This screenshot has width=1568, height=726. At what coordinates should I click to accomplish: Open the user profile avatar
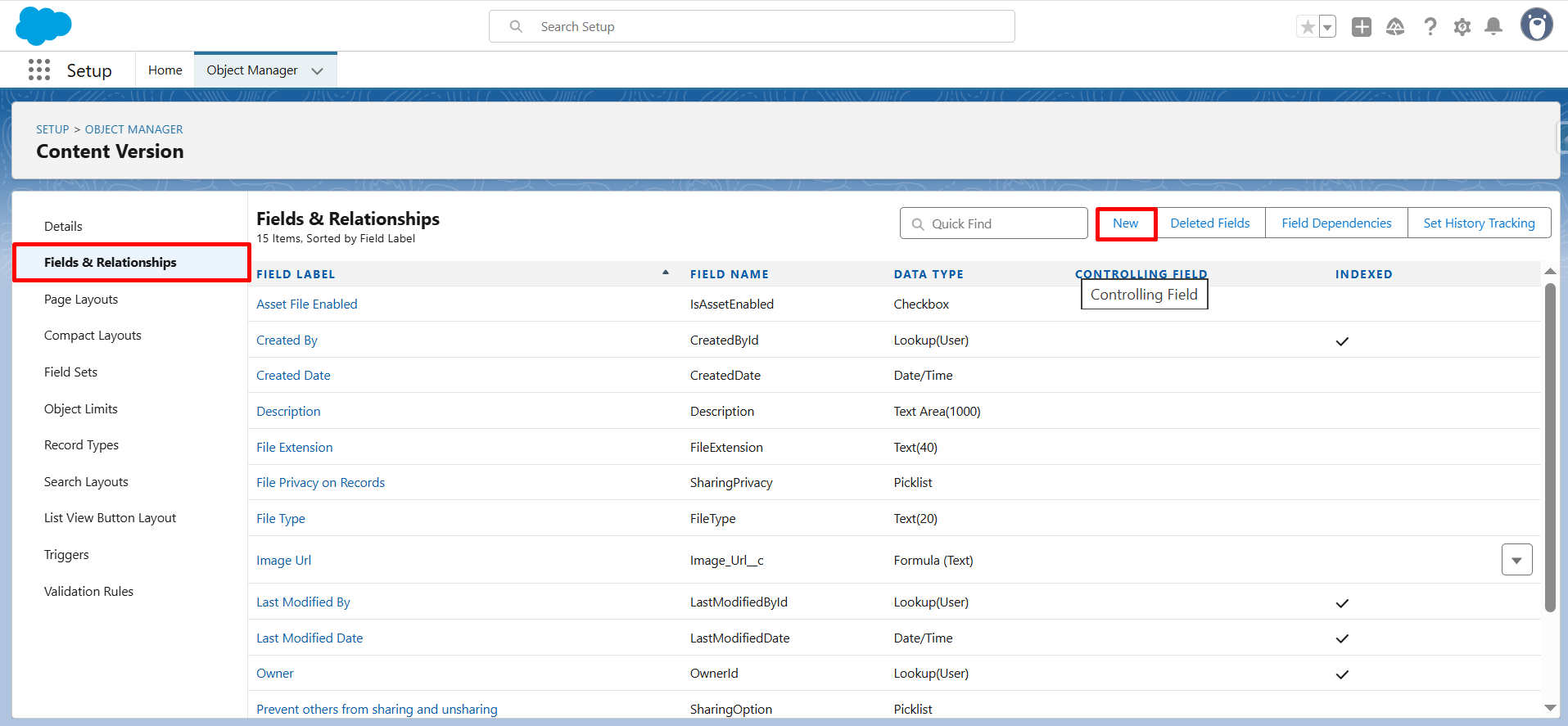1536,25
